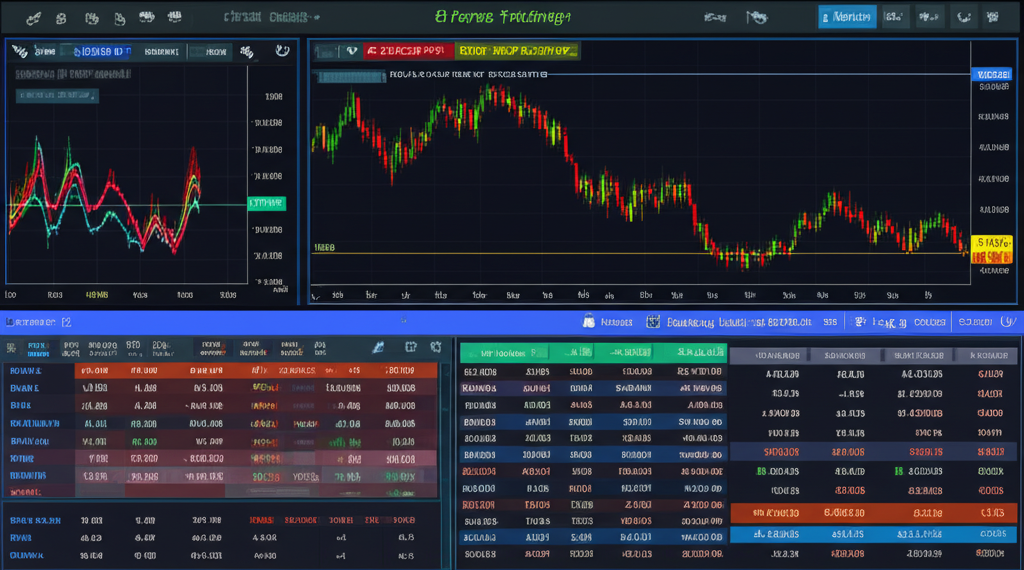
Task: Click the blue highlighted button in the top-right toolbar
Action: pos(846,17)
